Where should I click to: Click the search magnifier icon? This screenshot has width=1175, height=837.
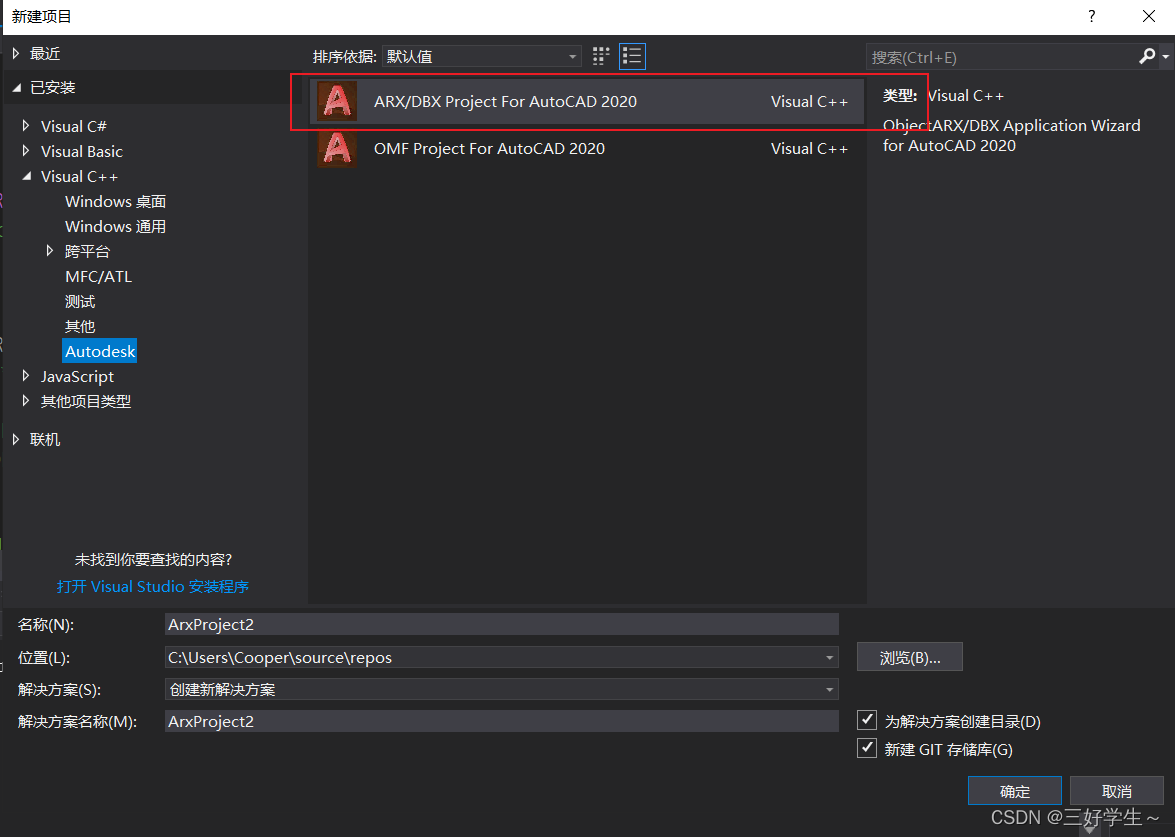click(1148, 56)
